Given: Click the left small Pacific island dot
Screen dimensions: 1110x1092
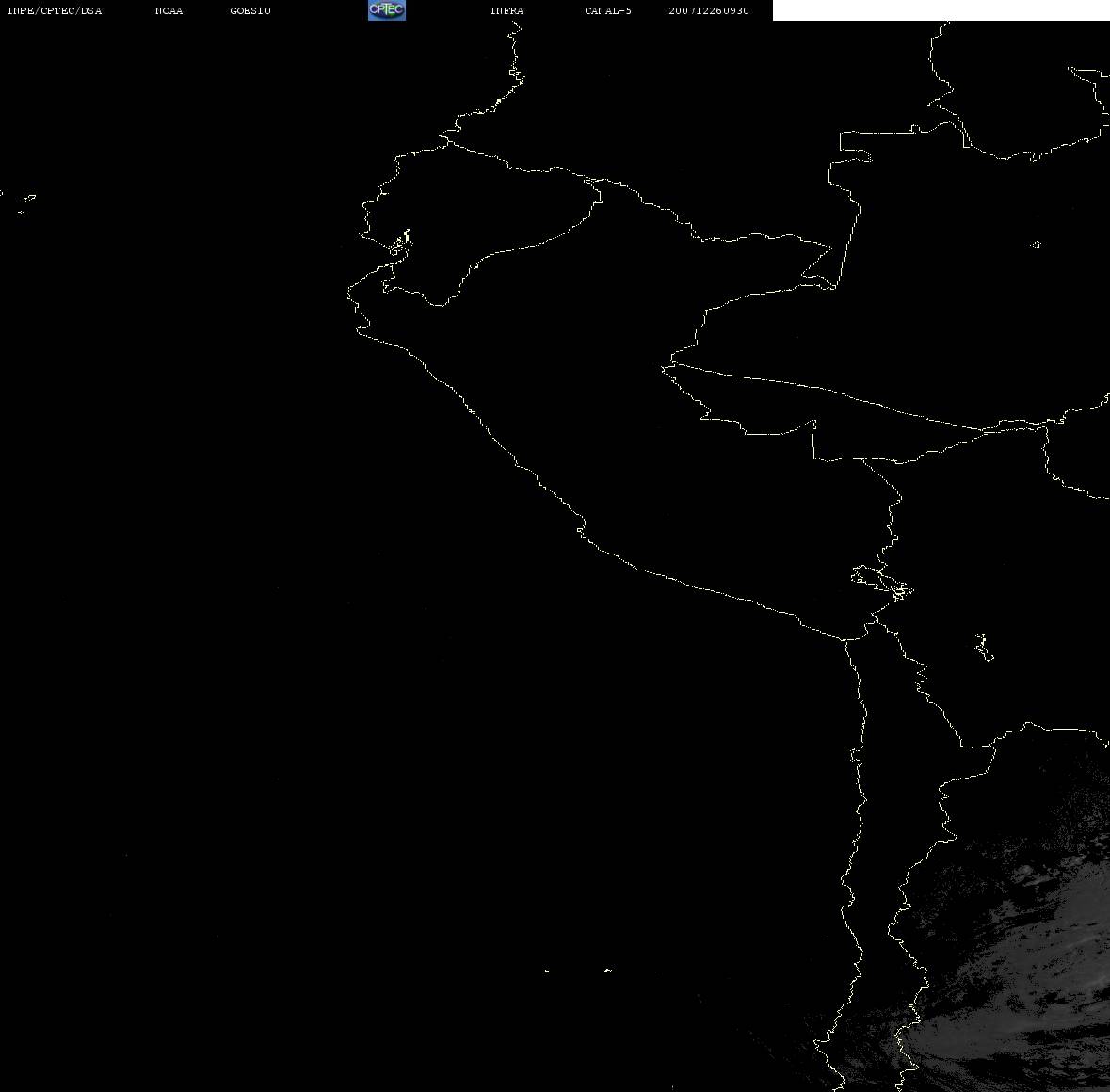Looking at the screenshot, I should coord(547,970).
